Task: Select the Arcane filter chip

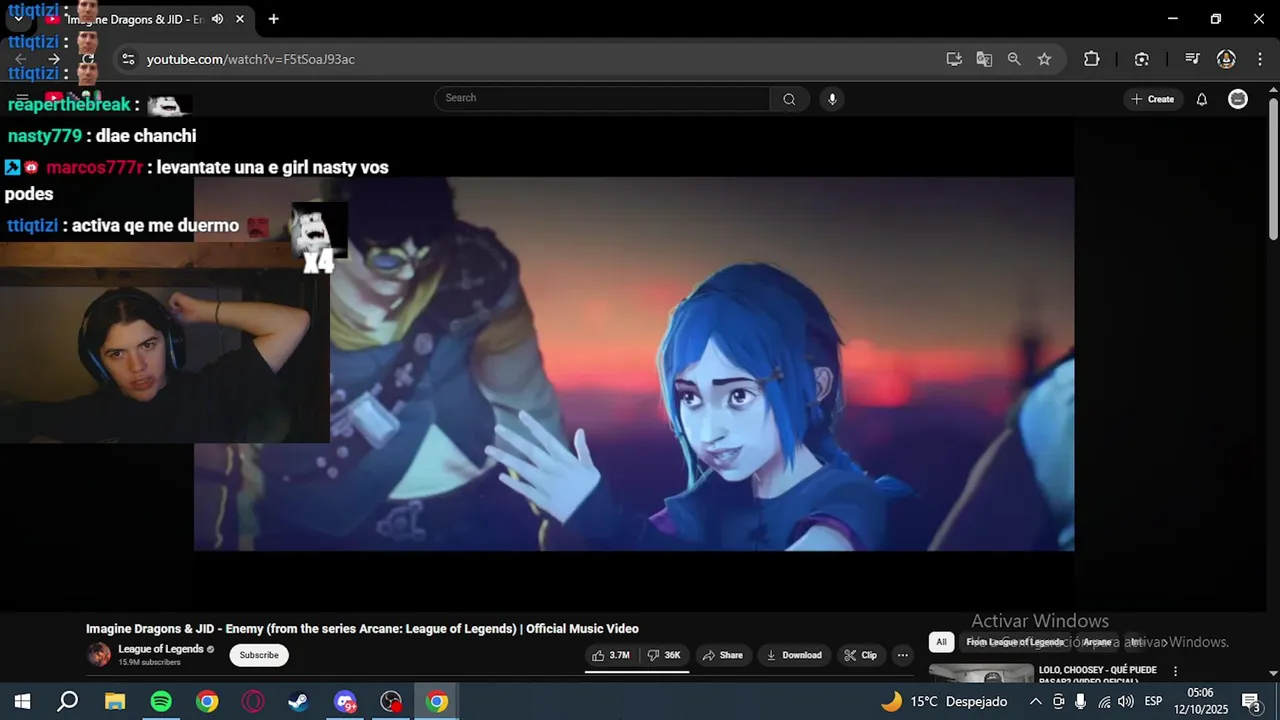Action: (x=1097, y=642)
